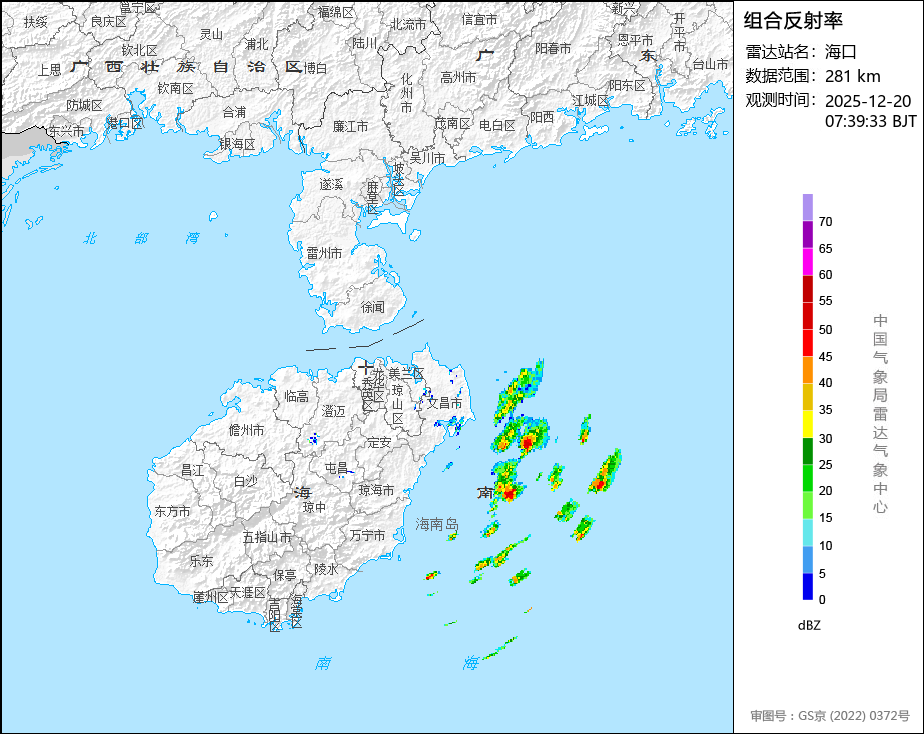Click the 五指山市 label on Hainan

click(267, 537)
